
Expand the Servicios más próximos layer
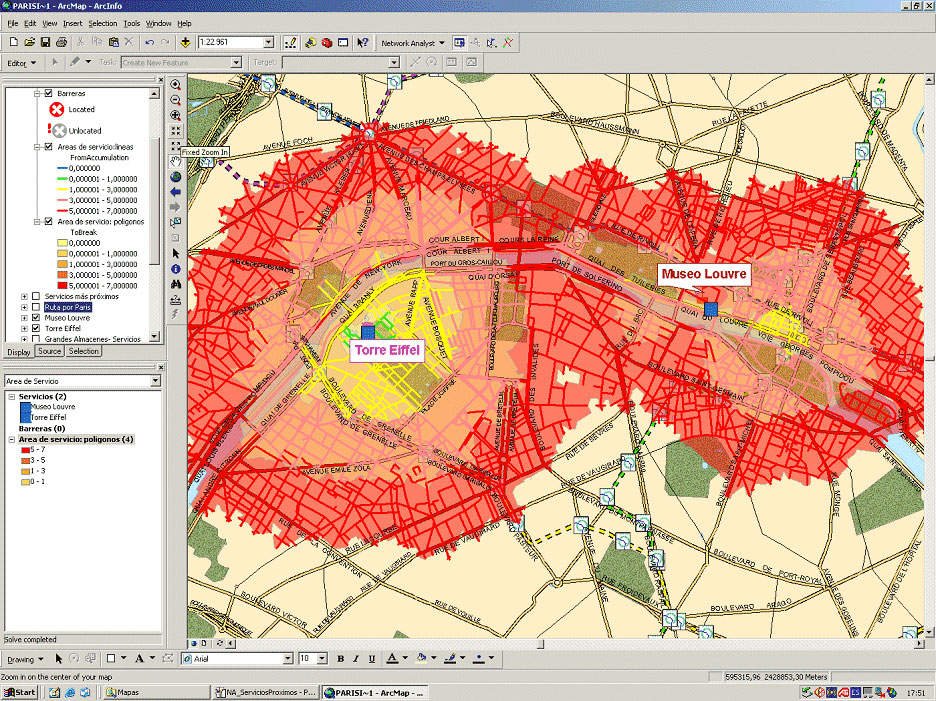coord(24,296)
